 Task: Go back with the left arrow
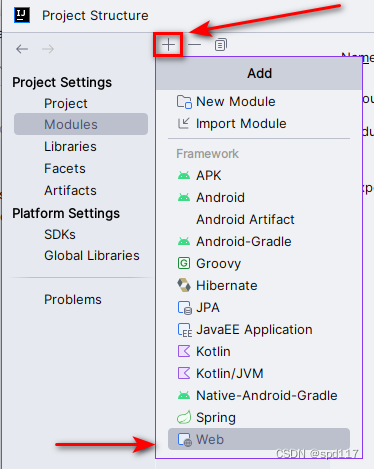point(22,49)
